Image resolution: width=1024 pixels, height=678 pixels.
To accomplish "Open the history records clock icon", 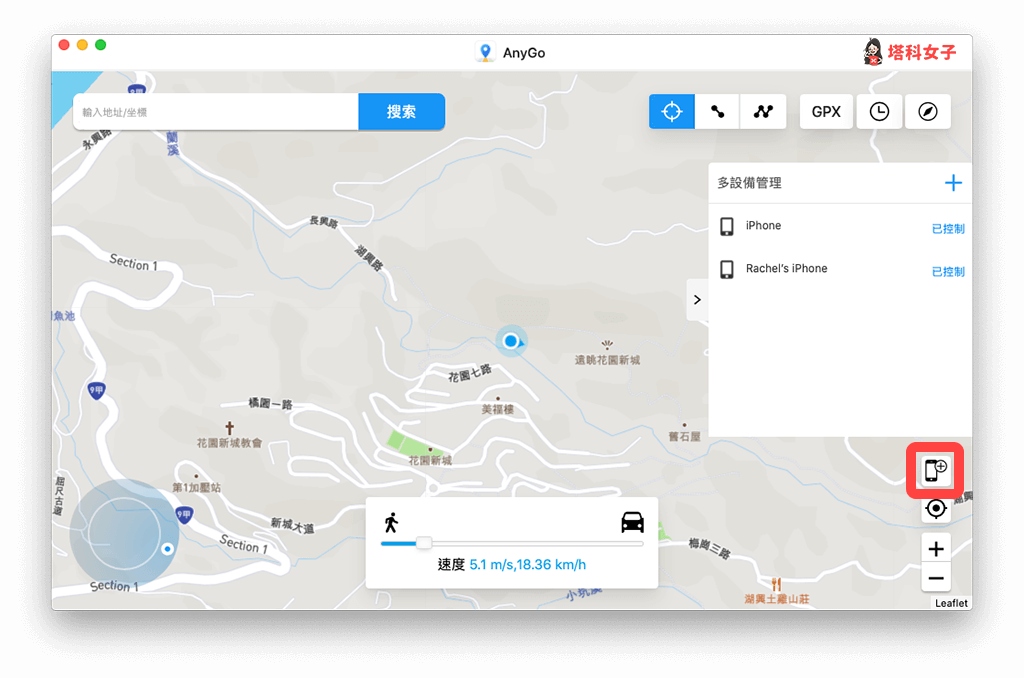I will click(x=879, y=112).
